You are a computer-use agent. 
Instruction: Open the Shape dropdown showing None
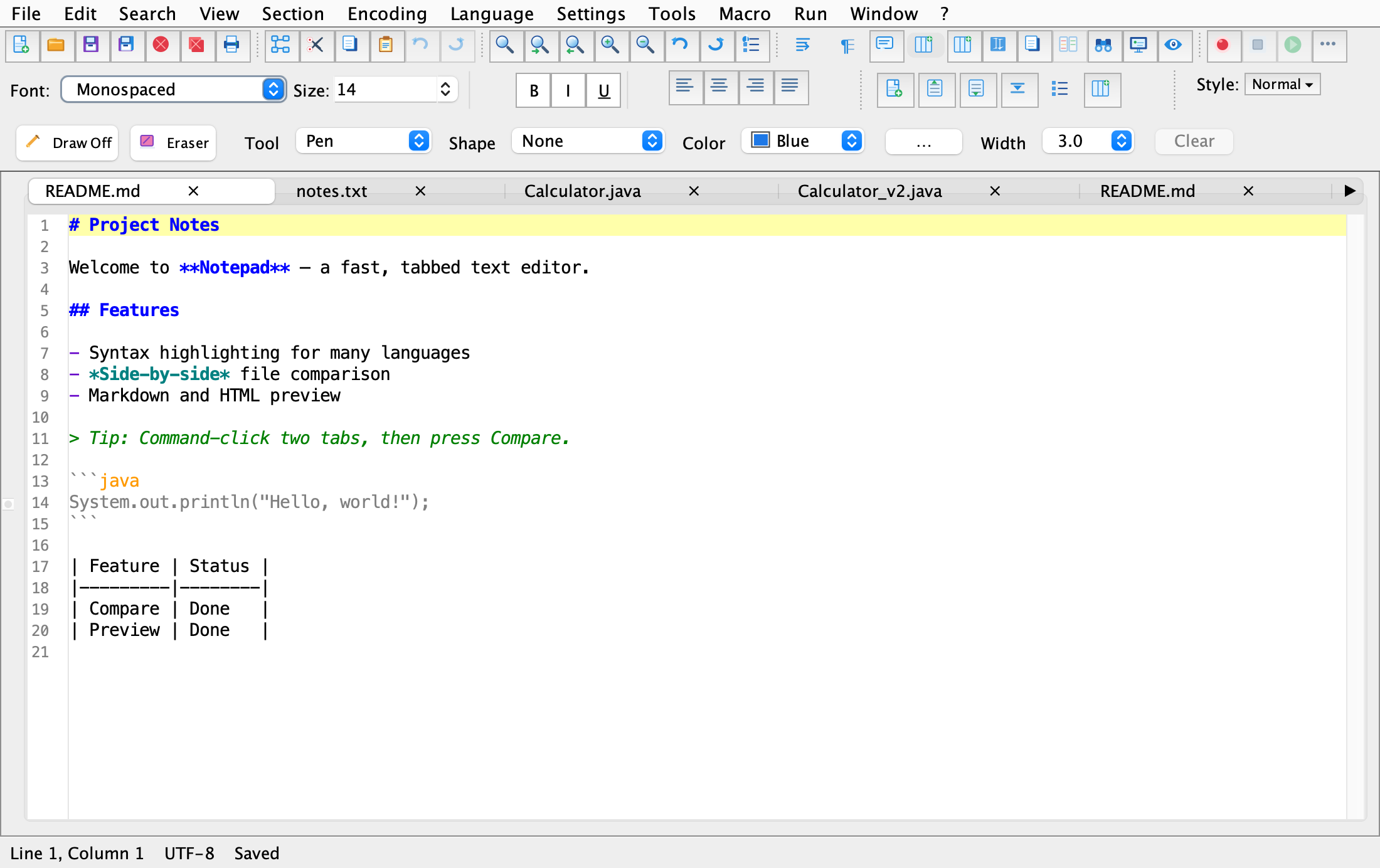point(588,141)
